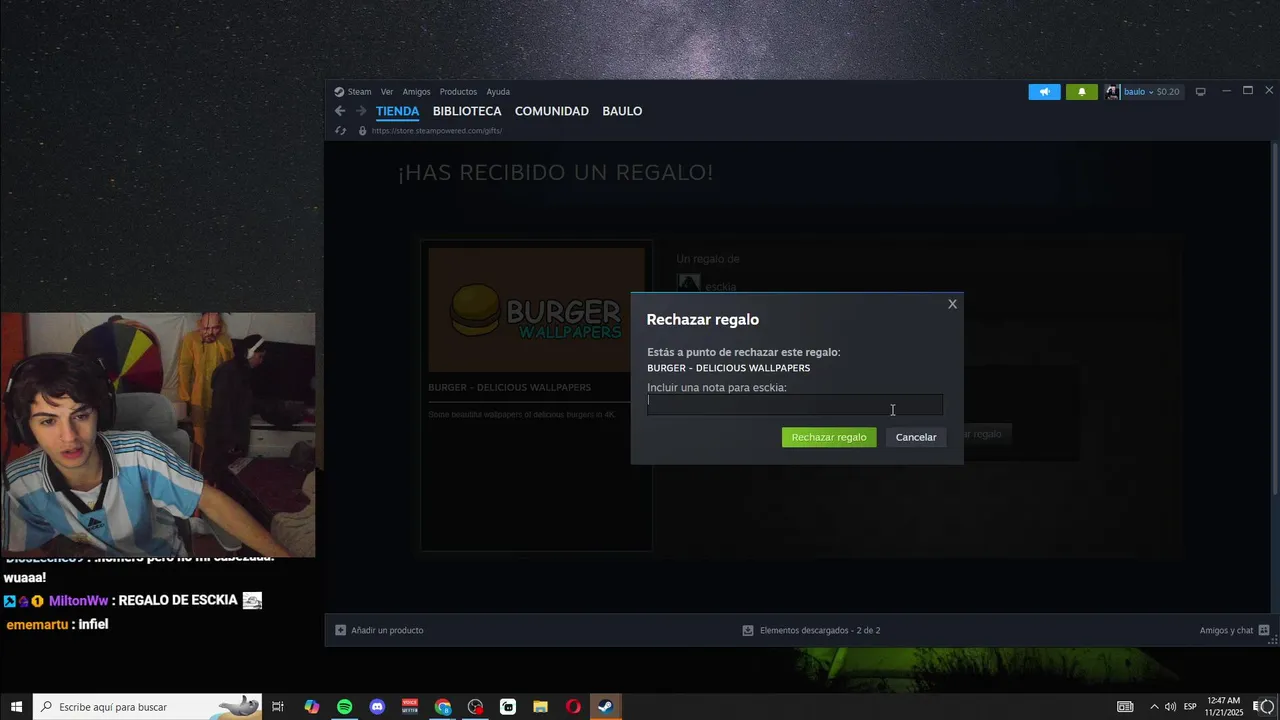This screenshot has height=720, width=1280.
Task: Open the Productos menu
Action: pyautogui.click(x=458, y=92)
